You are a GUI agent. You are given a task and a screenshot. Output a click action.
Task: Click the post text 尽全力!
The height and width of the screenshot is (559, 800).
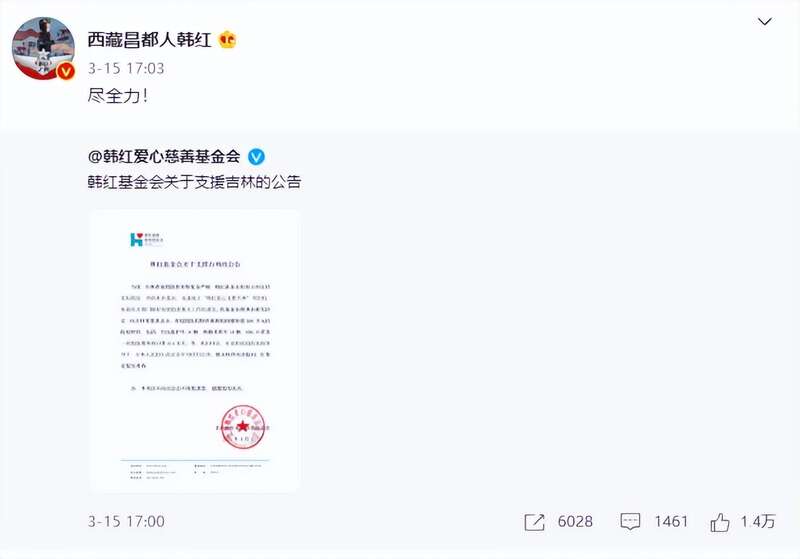coord(117,95)
